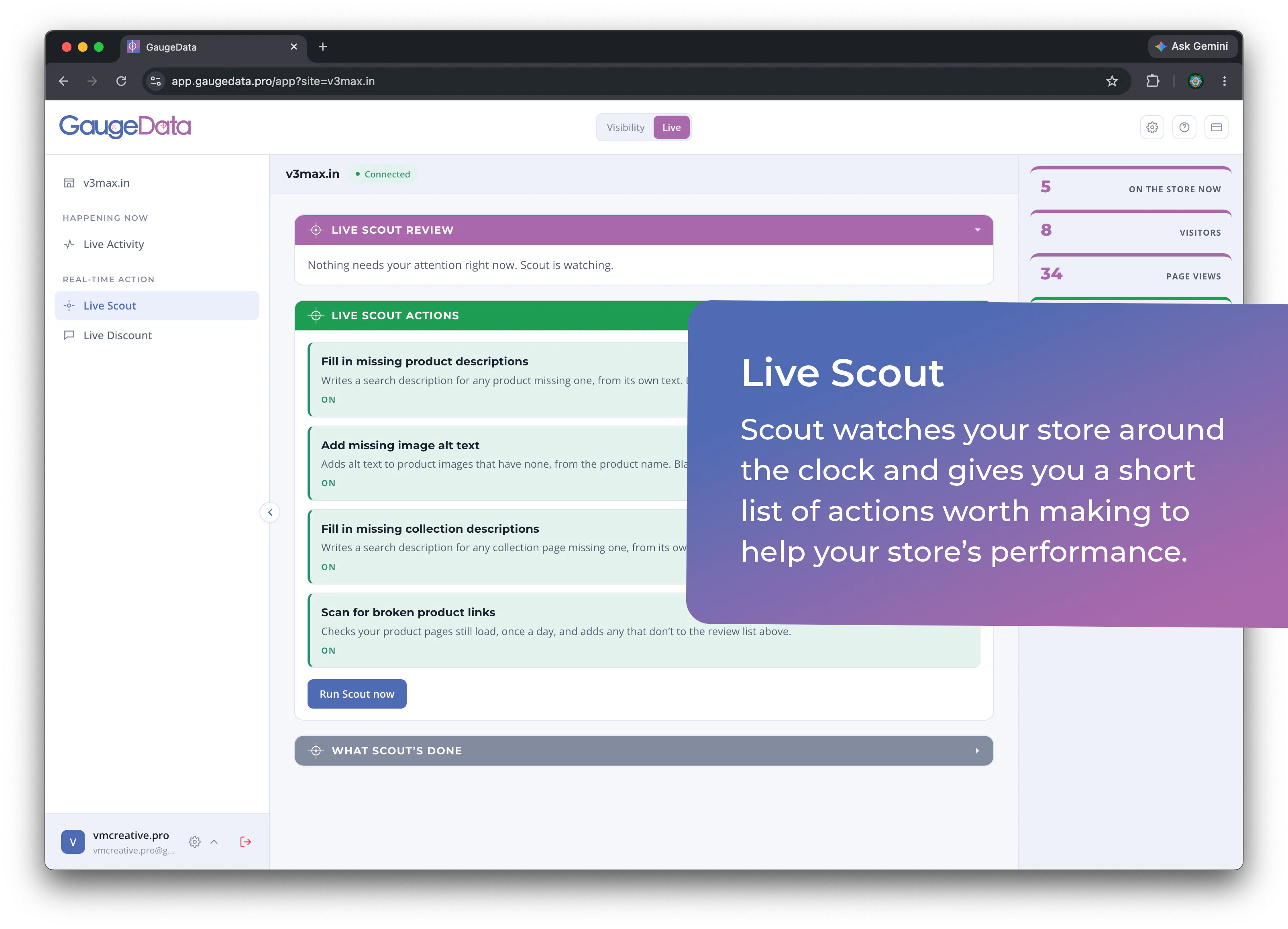The image size is (1288, 929).
Task: Open the browser extensions puzzle icon
Action: pos(1152,81)
